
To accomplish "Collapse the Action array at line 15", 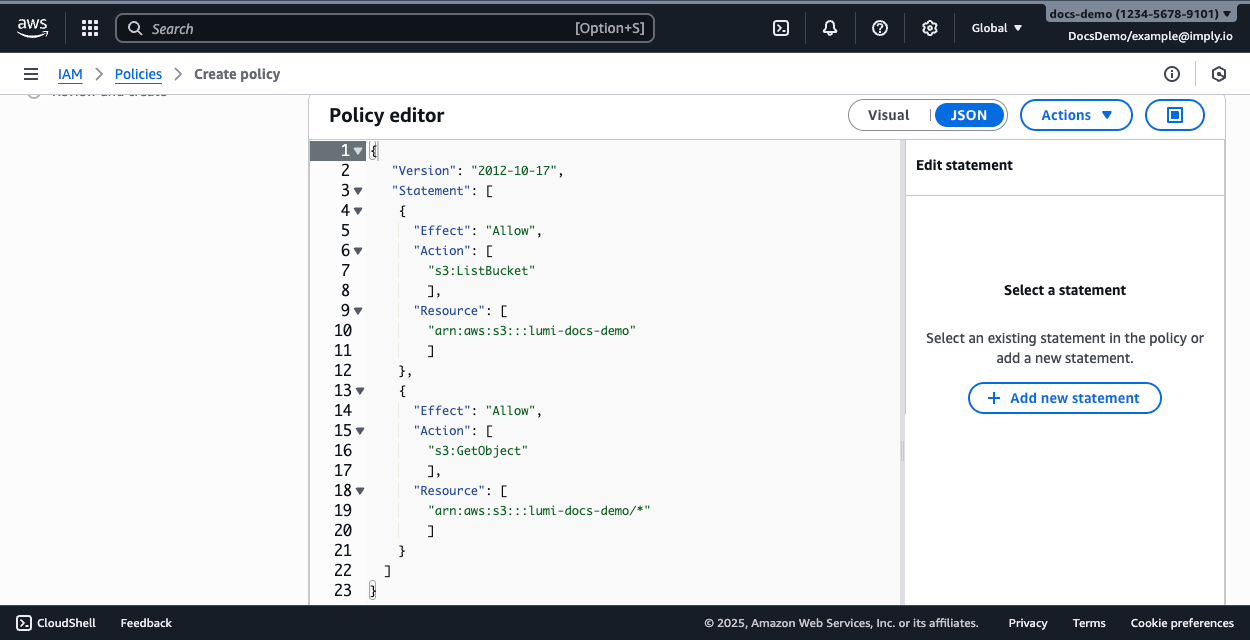I will [359, 431].
